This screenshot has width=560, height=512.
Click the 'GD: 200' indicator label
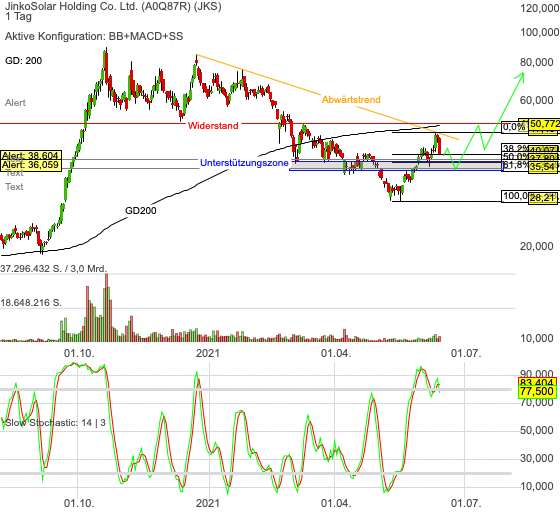pyautogui.click(x=24, y=61)
